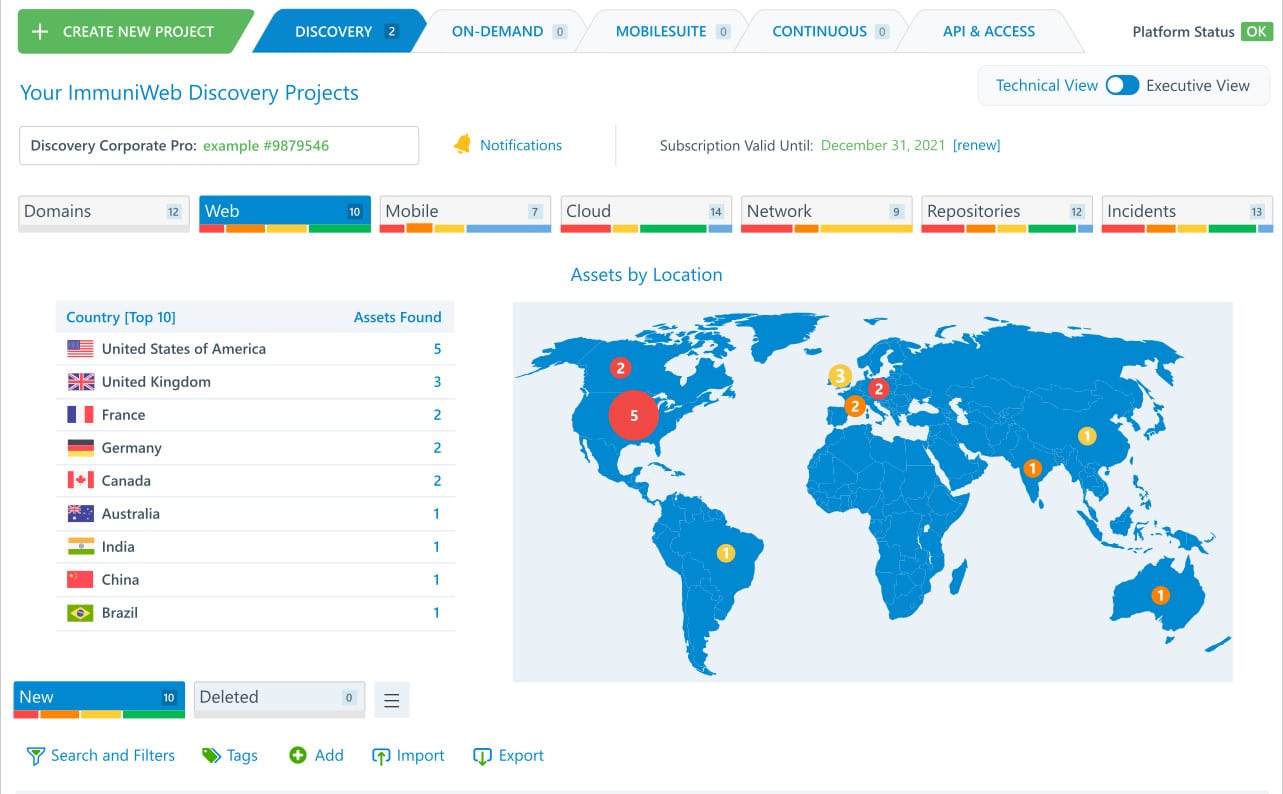Click the Notifications bell icon
The height and width of the screenshot is (794, 1283).
click(x=462, y=145)
